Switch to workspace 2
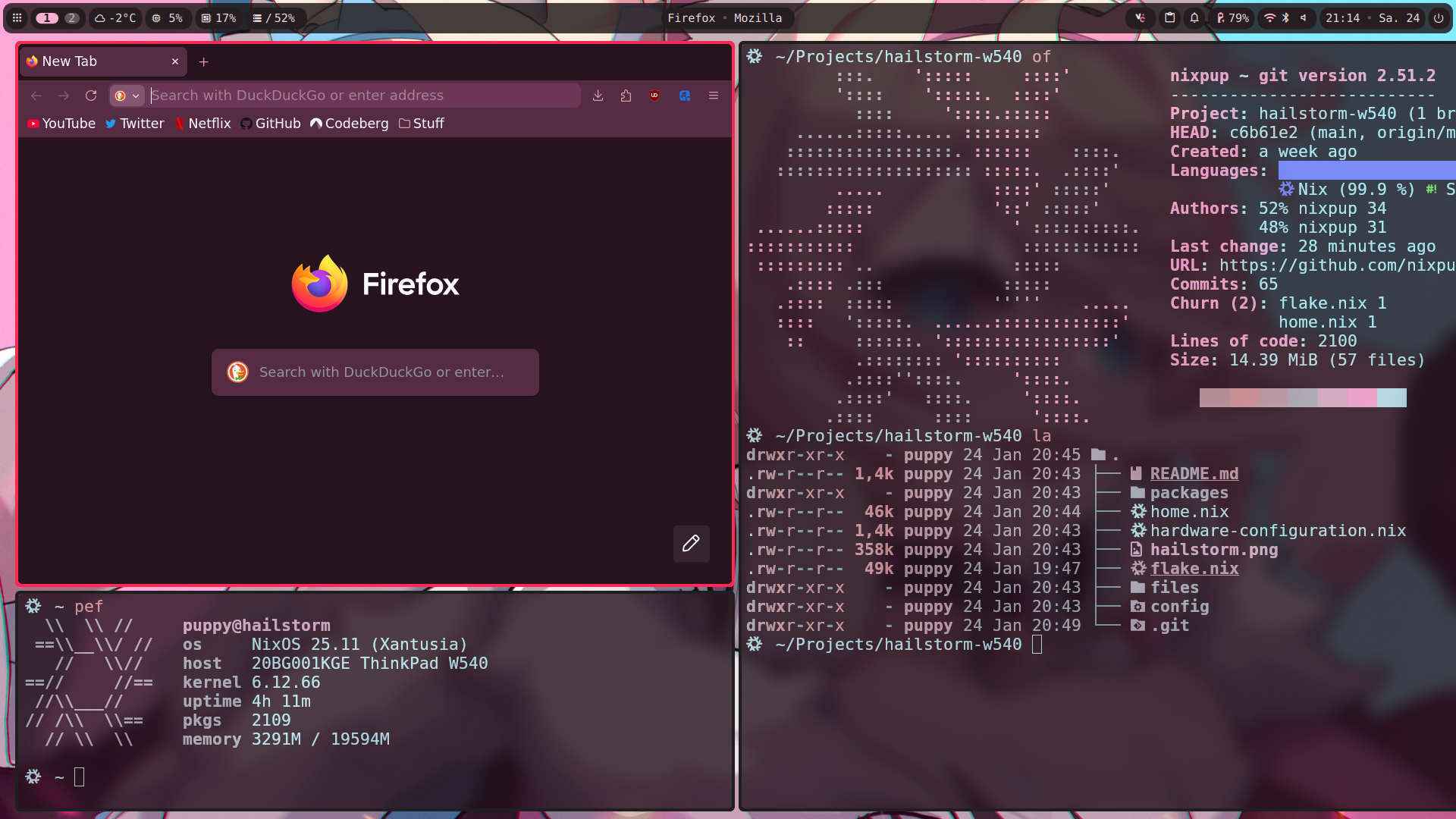1456x819 pixels. click(71, 17)
